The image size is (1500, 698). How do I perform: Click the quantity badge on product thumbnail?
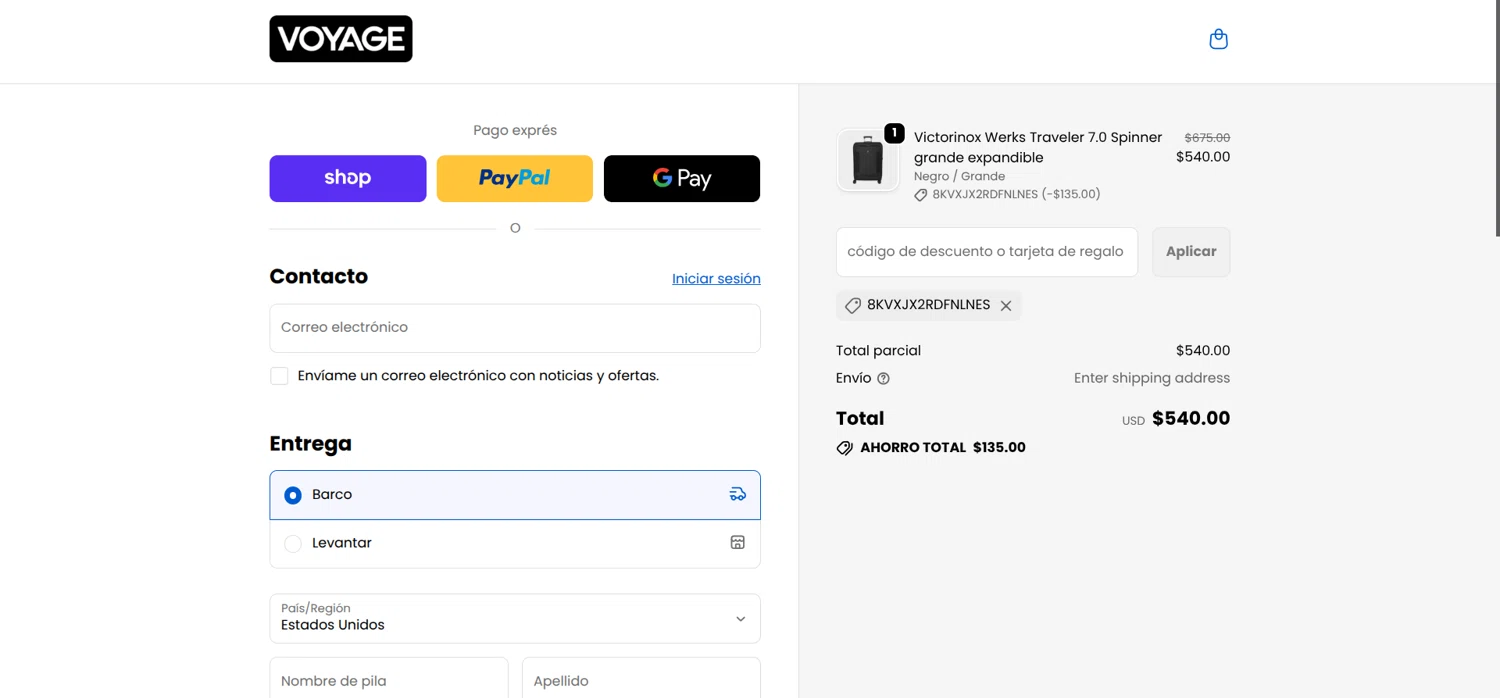pyautogui.click(x=894, y=133)
